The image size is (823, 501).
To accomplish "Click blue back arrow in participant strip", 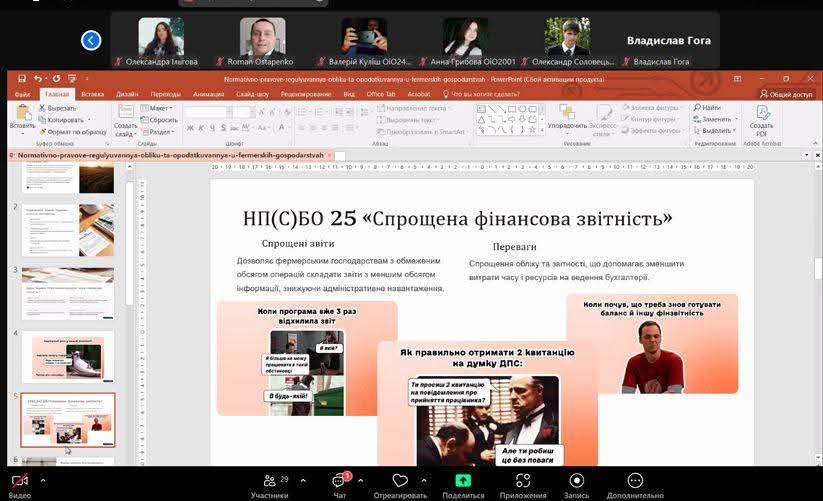I will pyautogui.click(x=91, y=40).
